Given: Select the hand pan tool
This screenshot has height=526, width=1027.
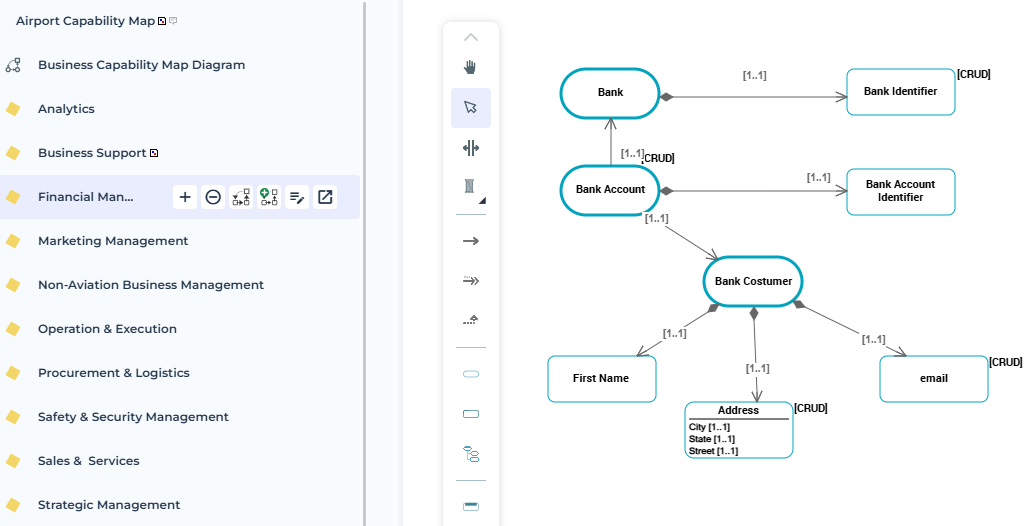Looking at the screenshot, I should coord(471,67).
